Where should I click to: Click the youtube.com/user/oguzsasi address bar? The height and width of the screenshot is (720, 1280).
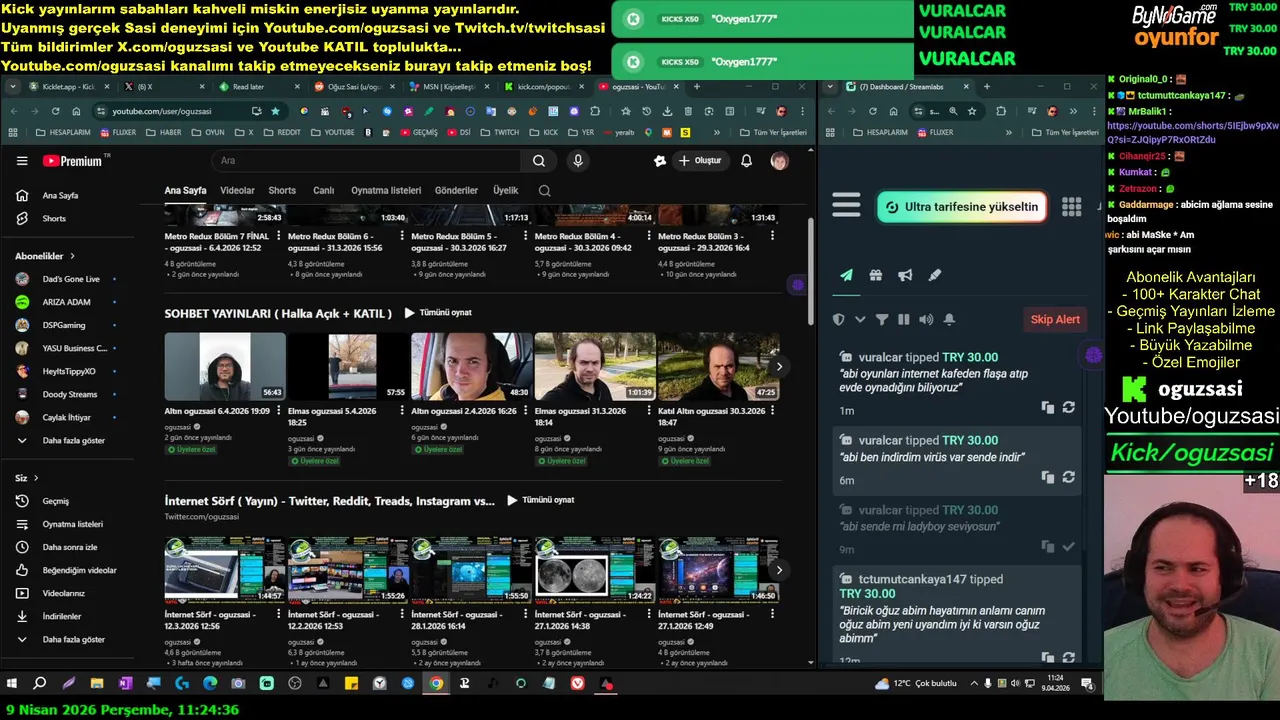[175, 111]
